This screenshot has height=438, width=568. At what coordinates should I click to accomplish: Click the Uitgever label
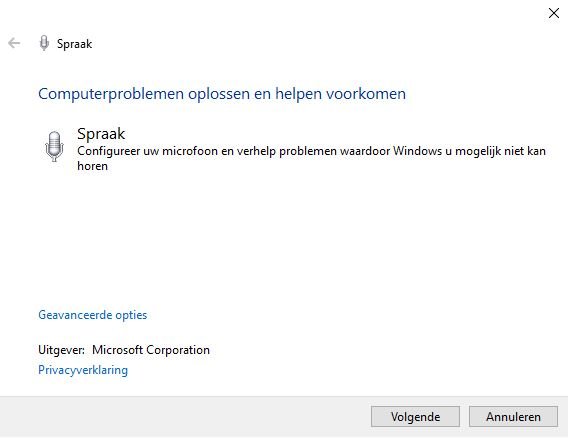point(61,350)
